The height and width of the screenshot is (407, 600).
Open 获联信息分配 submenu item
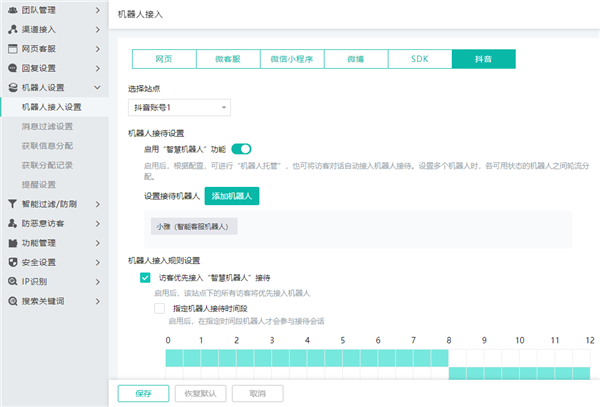[x=54, y=146]
